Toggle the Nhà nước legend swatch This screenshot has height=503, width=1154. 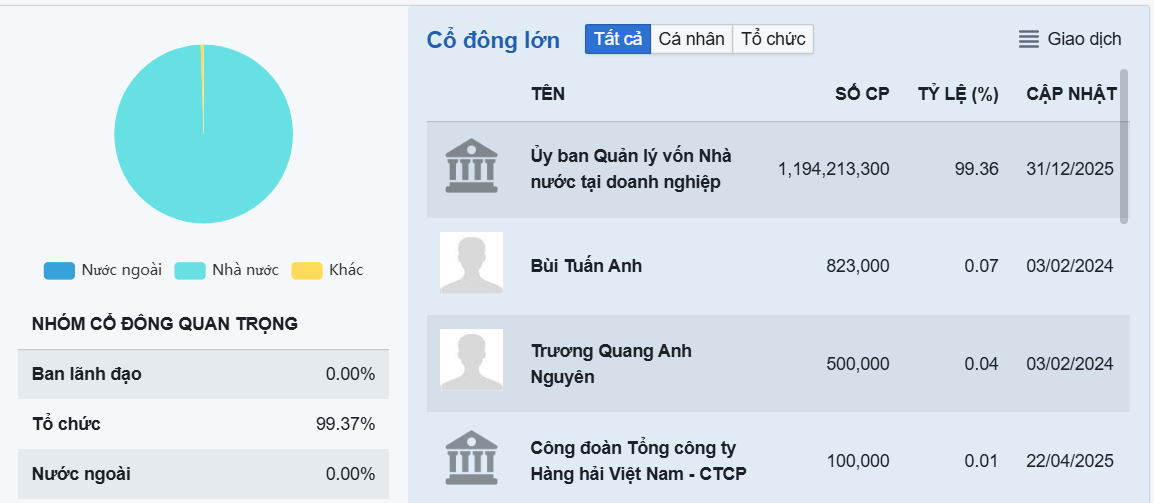point(189,270)
